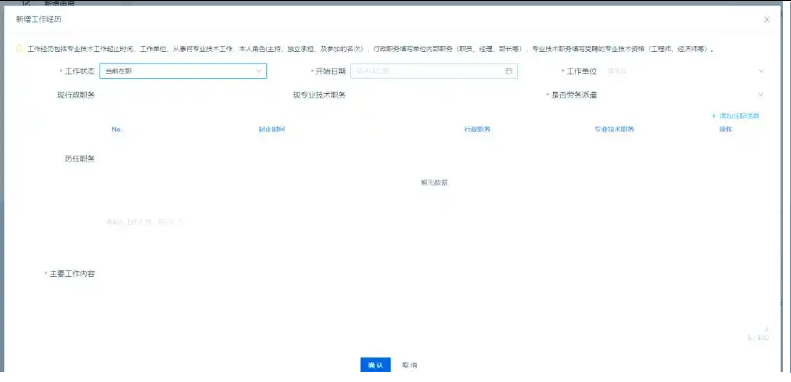Click the 现行政职务 label
The height and width of the screenshot is (382, 791).
pyautogui.click(x=76, y=95)
